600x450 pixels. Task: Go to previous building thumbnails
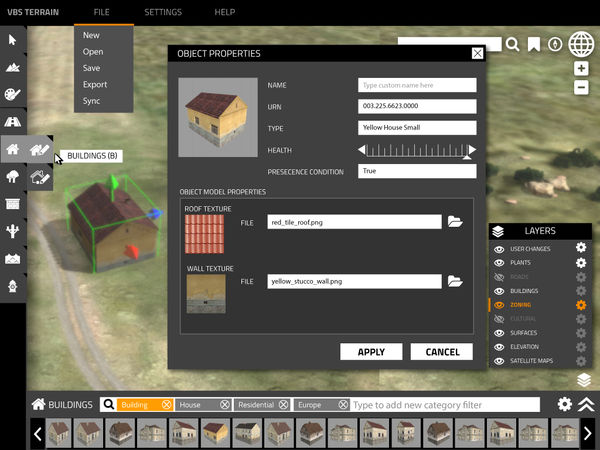click(x=38, y=434)
